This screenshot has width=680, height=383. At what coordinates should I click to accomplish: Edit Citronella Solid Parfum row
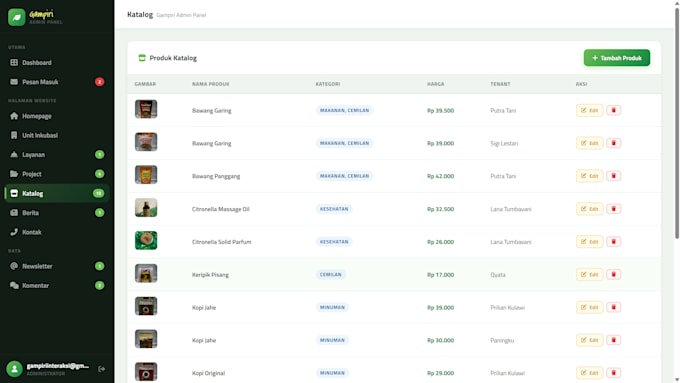(589, 242)
